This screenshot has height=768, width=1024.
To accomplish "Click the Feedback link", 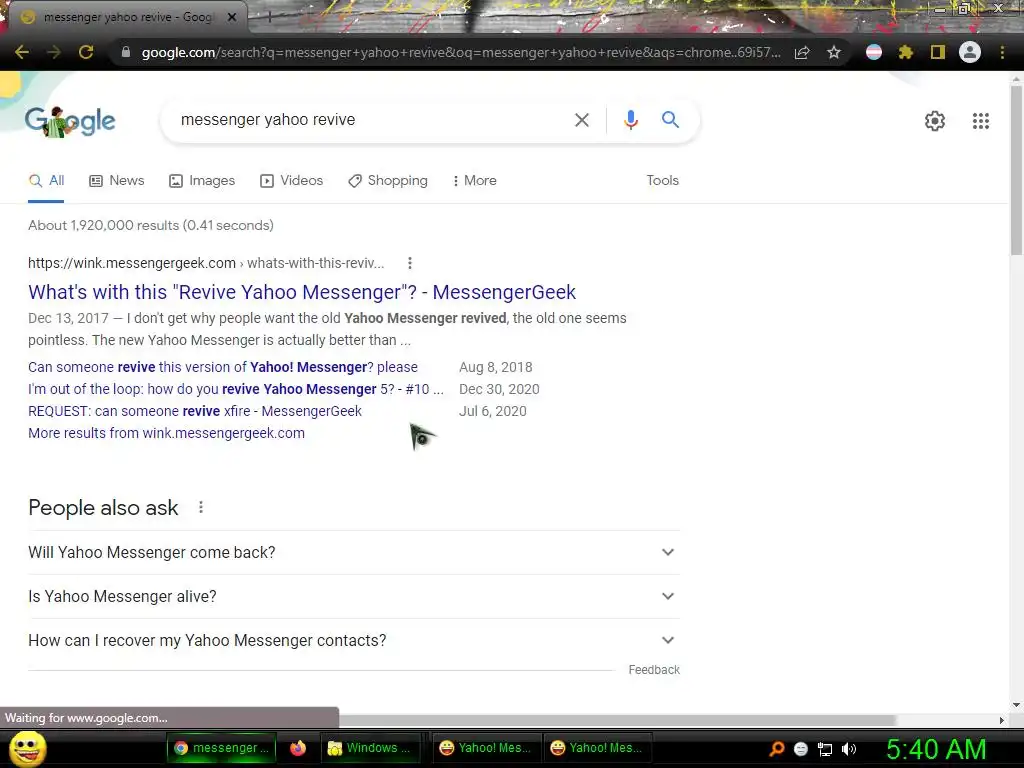I will click(654, 669).
